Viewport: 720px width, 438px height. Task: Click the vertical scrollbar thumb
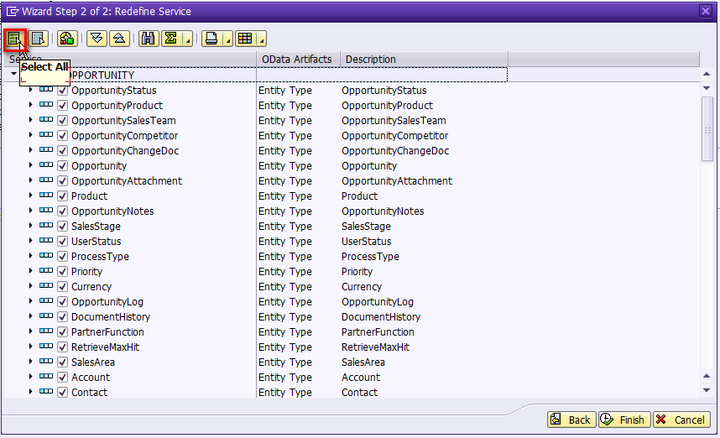coord(707,129)
